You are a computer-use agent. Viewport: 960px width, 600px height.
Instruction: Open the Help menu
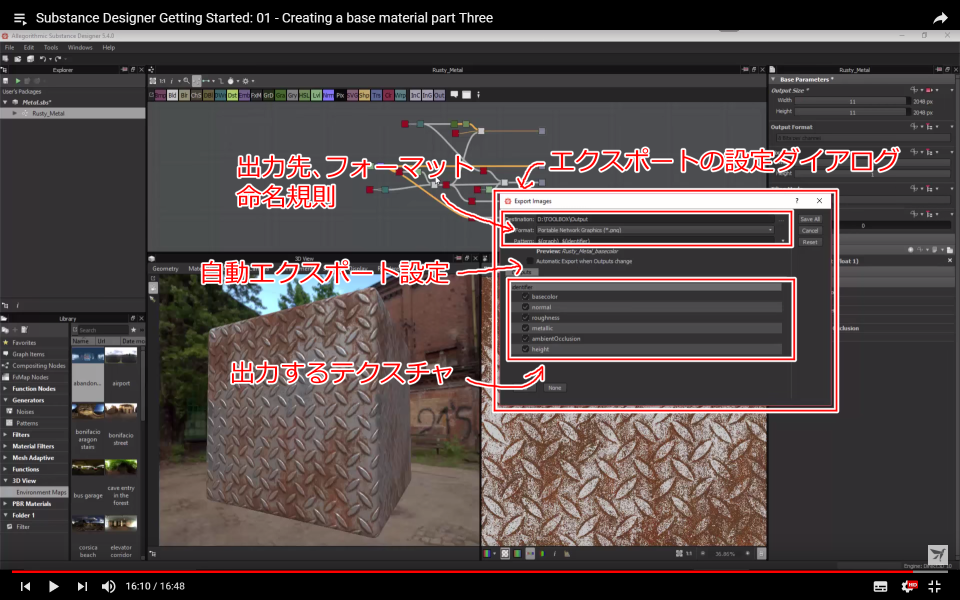click(x=108, y=47)
